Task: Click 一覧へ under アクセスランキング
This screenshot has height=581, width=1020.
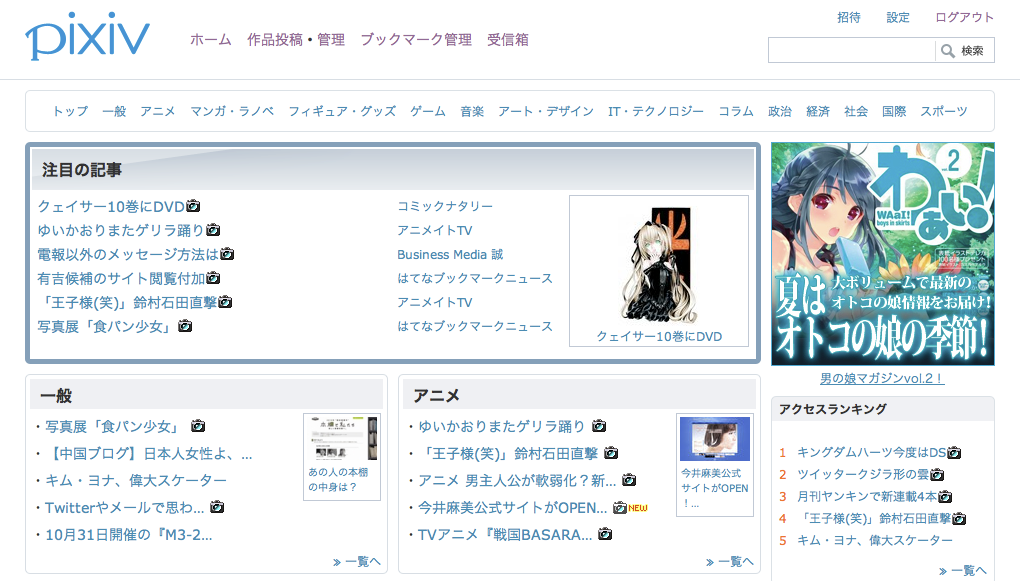Action: (x=963, y=571)
